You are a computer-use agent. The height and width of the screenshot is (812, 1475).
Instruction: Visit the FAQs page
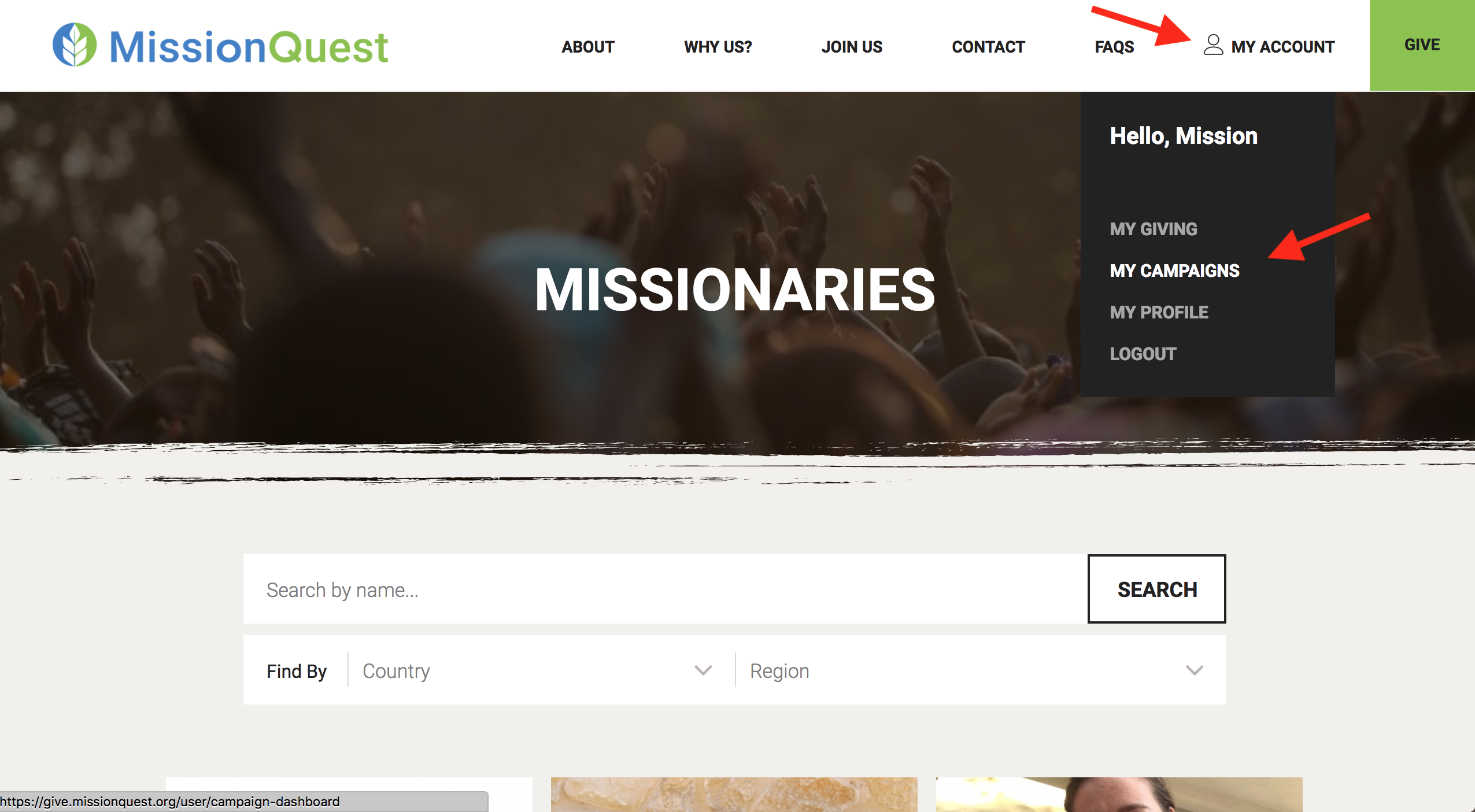(1114, 47)
